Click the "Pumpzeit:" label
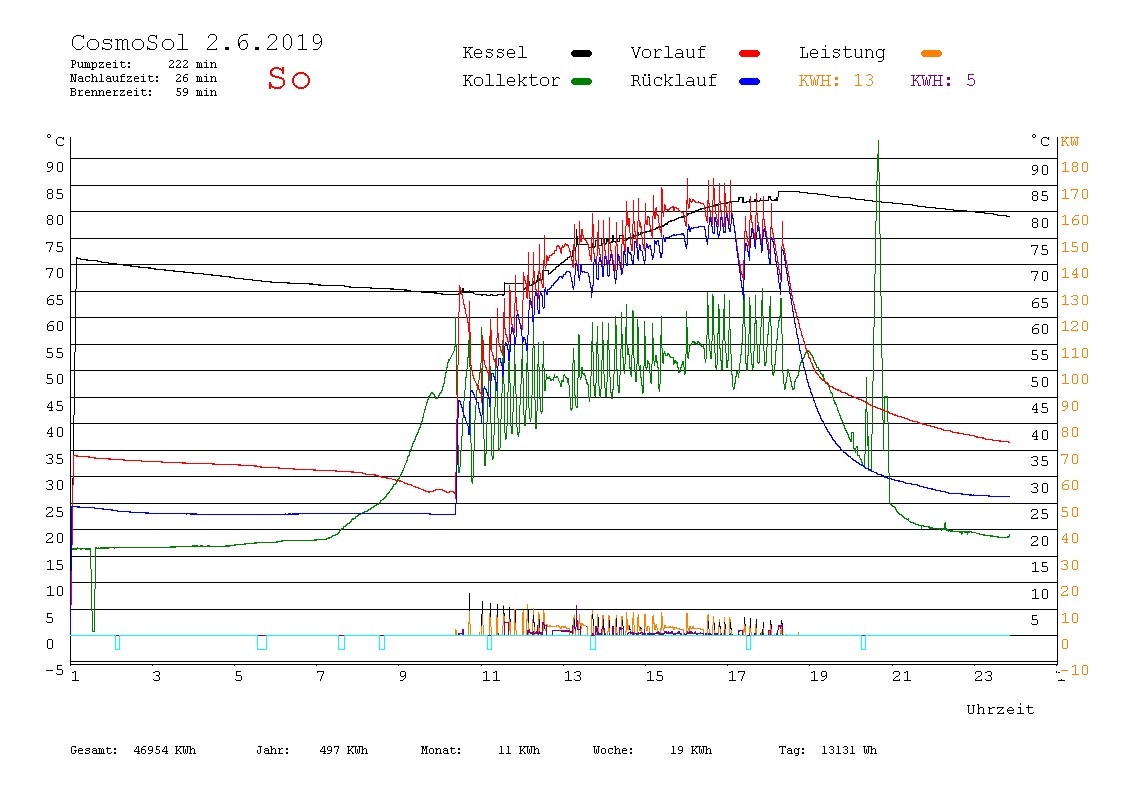The width and height of the screenshot is (1148, 812). point(101,64)
